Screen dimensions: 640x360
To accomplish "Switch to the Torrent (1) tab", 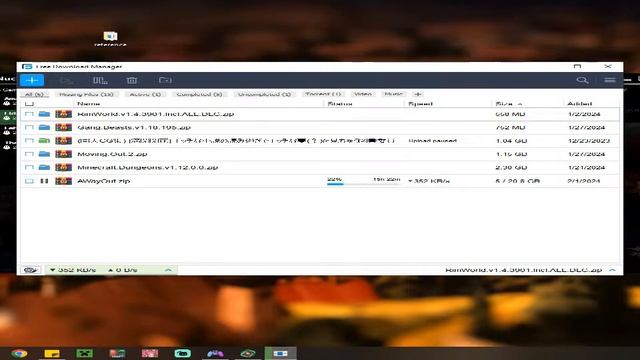I will 323,94.
